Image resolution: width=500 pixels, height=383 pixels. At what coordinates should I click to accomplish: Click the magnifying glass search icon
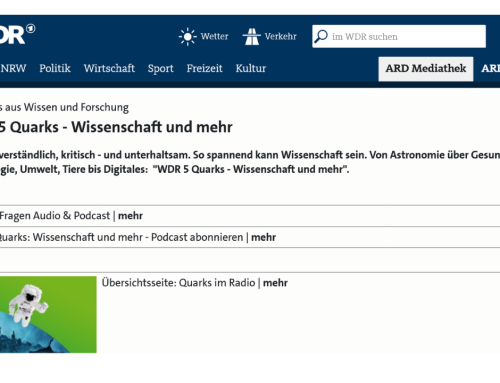[321, 36]
